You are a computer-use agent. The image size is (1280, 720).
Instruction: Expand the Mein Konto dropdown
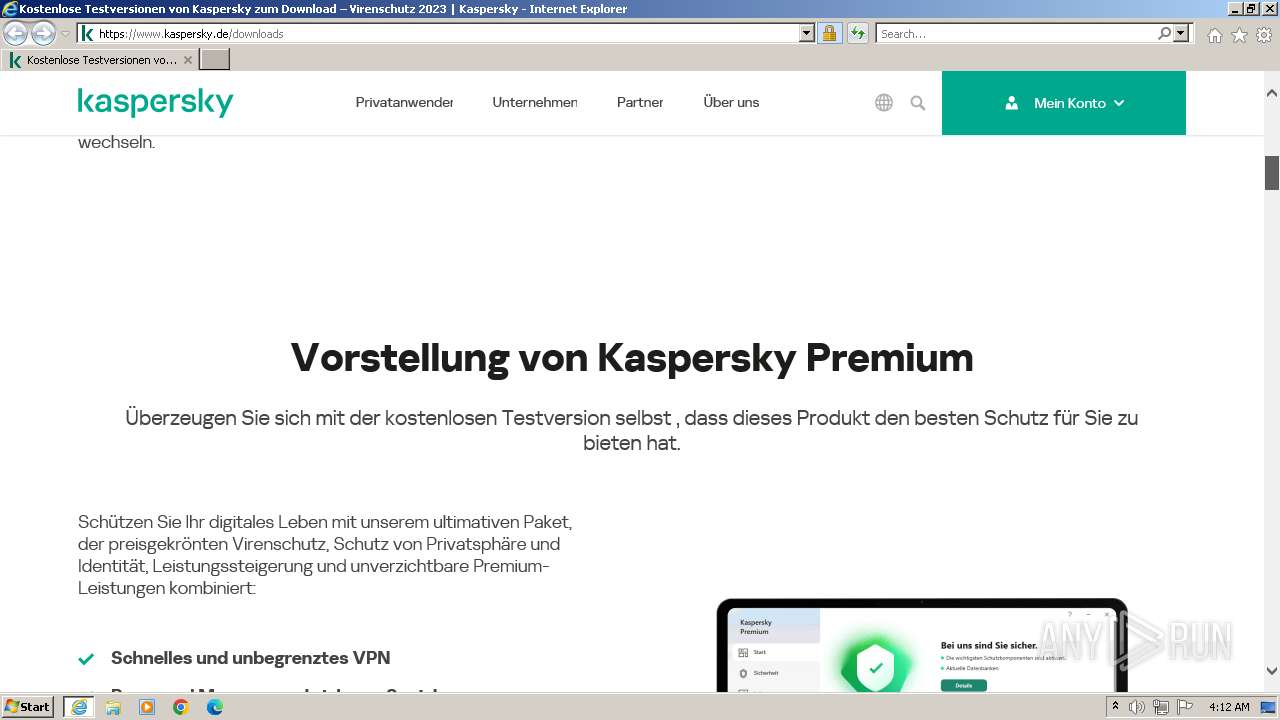coord(1064,102)
